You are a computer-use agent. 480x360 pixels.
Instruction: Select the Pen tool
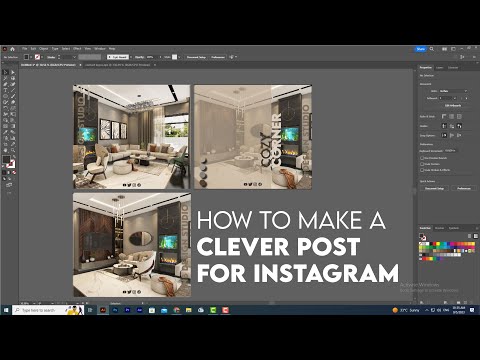point(5,84)
